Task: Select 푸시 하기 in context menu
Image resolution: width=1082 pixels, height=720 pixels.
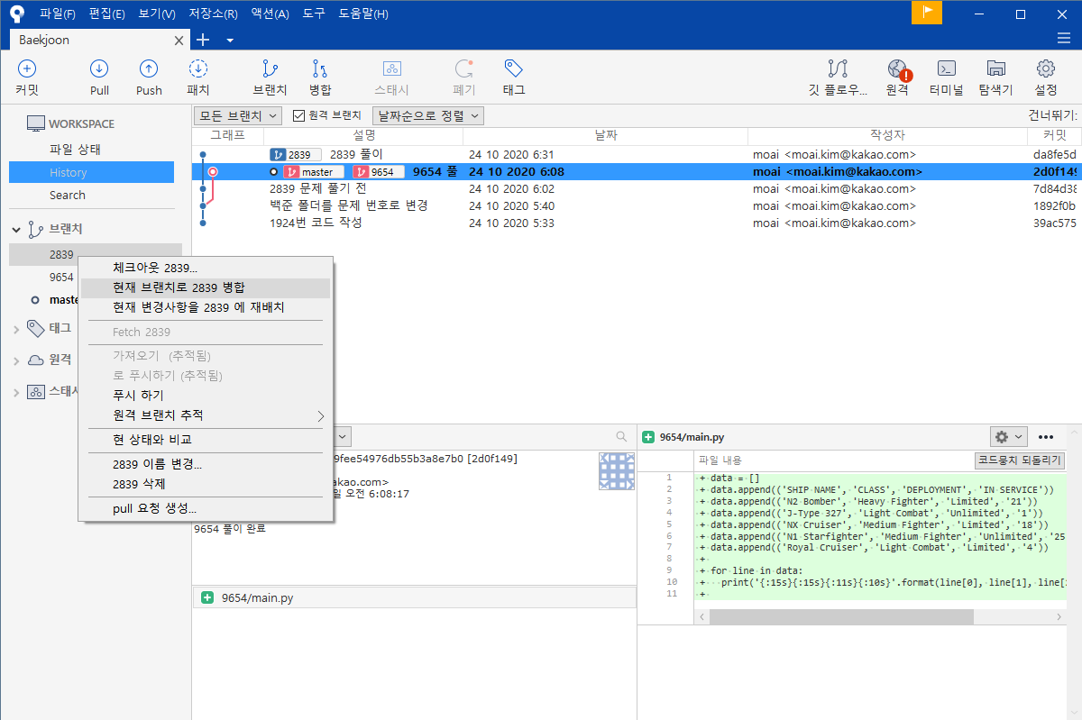Action: [x=206, y=395]
